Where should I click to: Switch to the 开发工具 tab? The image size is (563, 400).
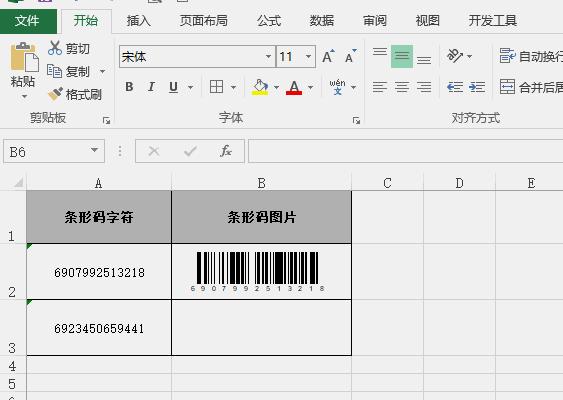(493, 21)
